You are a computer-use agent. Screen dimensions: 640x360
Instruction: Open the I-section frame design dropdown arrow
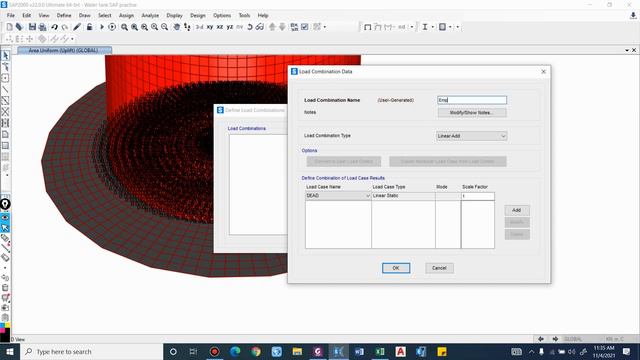coord(432,27)
